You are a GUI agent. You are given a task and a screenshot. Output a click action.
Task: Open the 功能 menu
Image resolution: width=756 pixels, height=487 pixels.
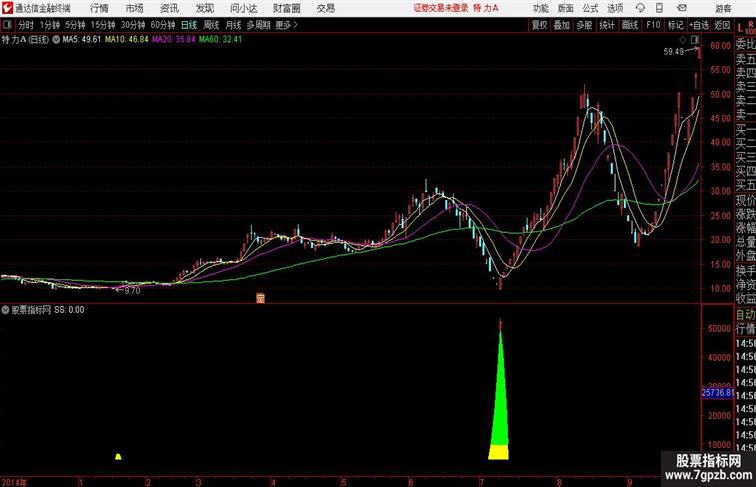540,8
